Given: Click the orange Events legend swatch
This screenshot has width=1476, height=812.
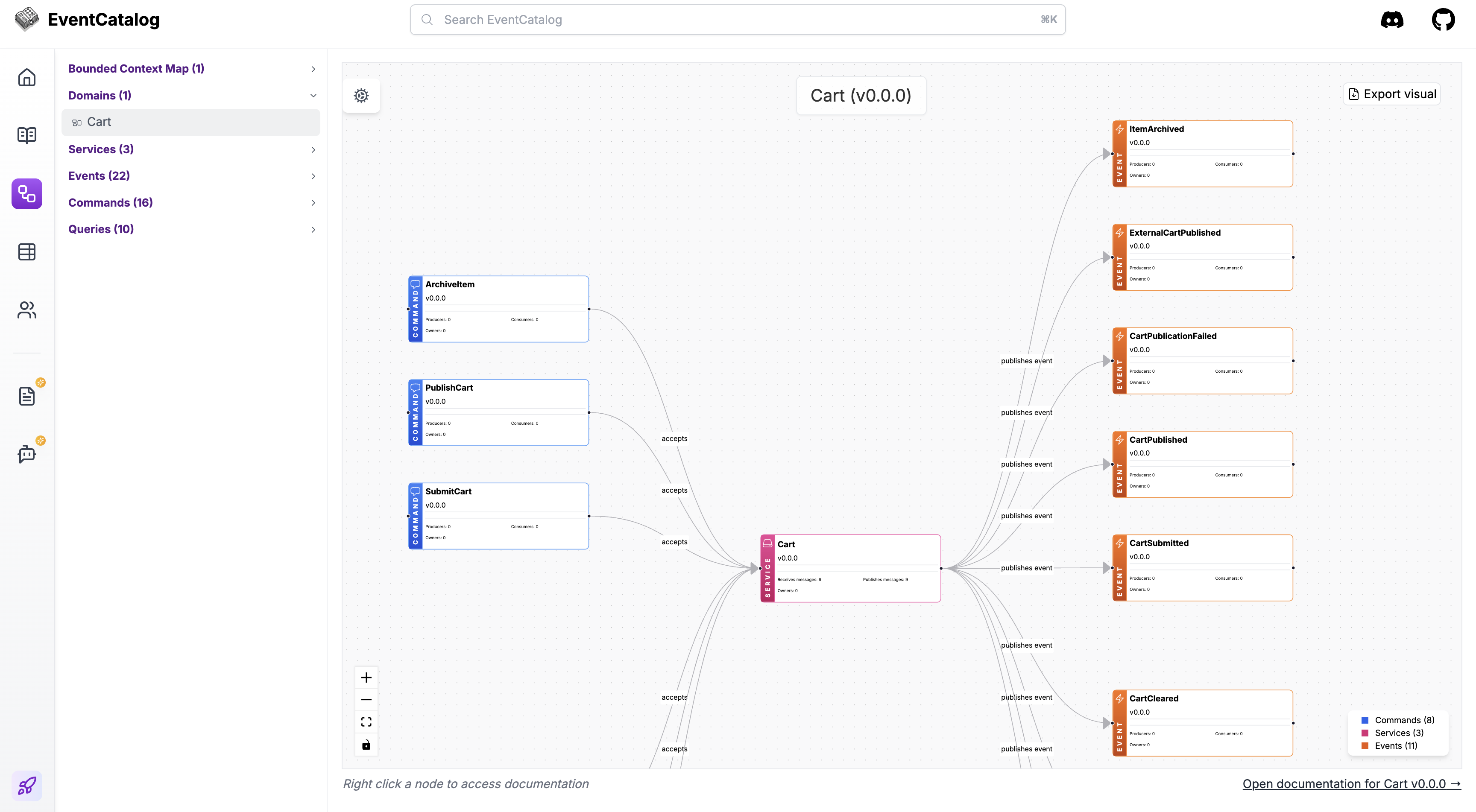Looking at the screenshot, I should [1365, 746].
